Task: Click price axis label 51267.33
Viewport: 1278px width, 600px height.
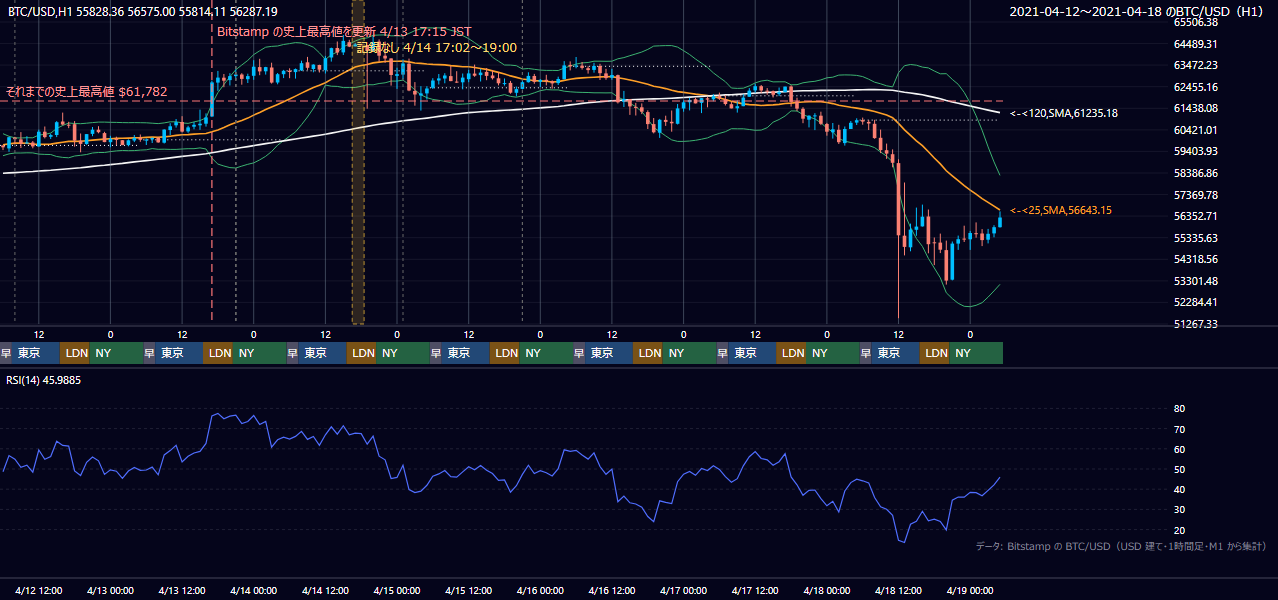Action: 1195,324
